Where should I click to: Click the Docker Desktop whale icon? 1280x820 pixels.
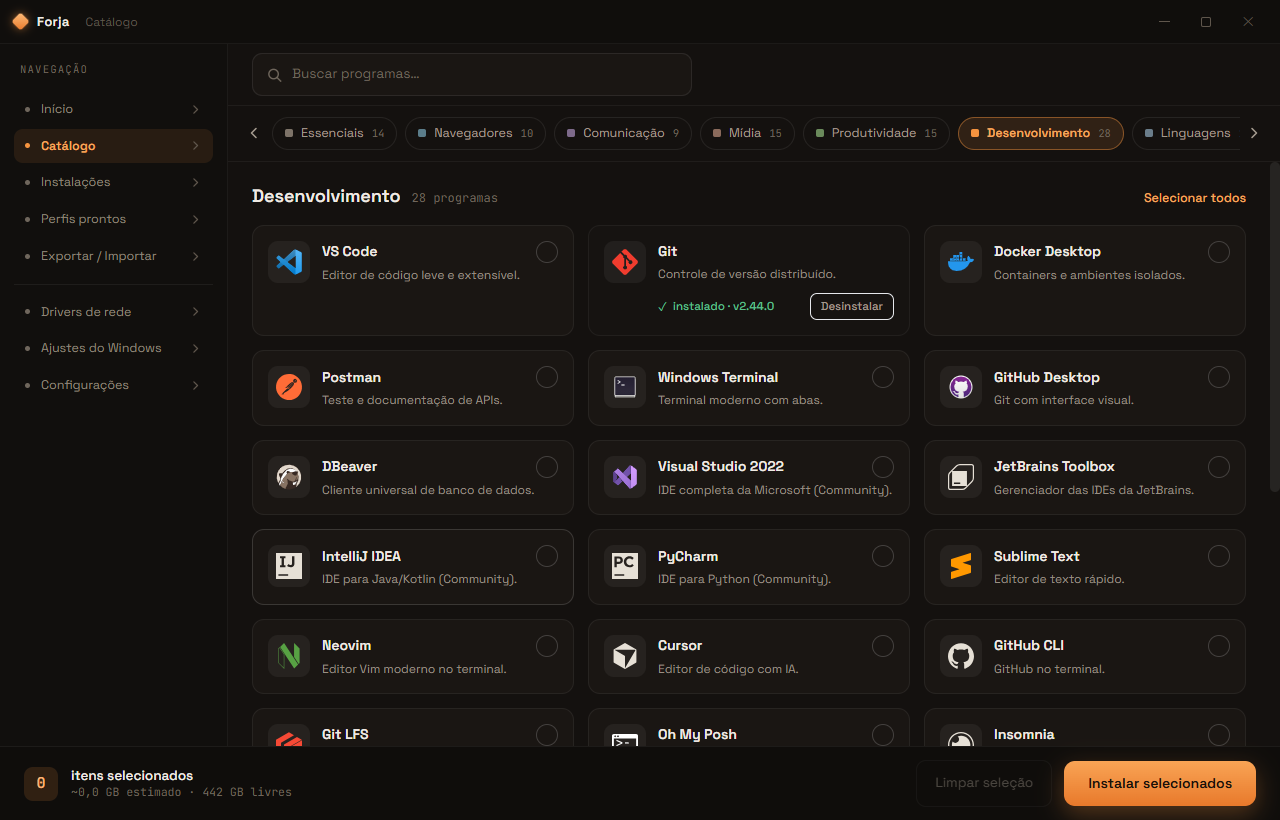961,262
